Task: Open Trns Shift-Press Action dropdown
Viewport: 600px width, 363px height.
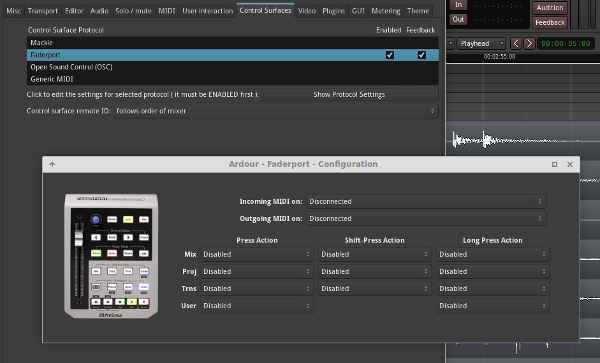Action: [375, 289]
